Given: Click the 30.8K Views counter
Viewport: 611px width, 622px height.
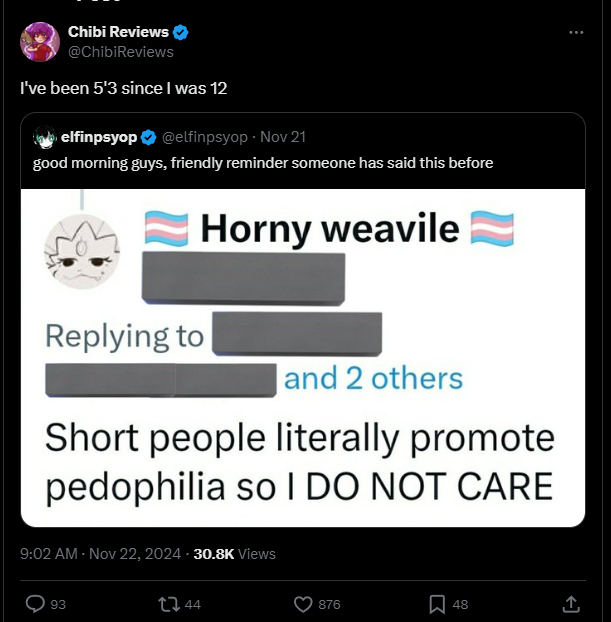Looking at the screenshot, I should tap(234, 553).
